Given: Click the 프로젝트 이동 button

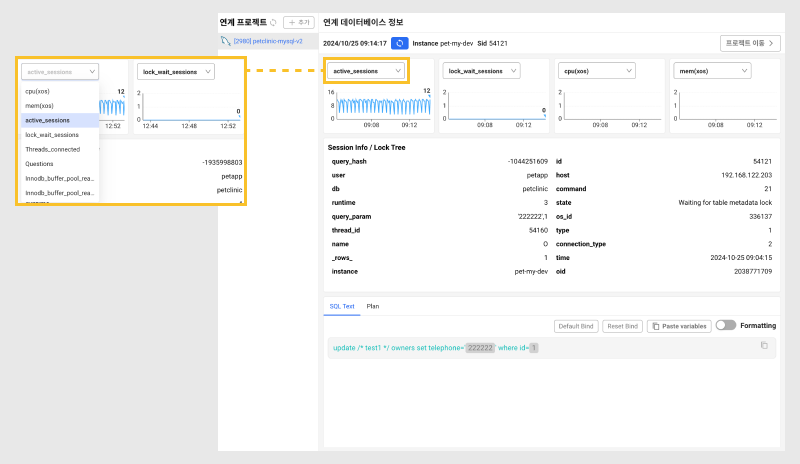Looking at the screenshot, I should [x=750, y=43].
